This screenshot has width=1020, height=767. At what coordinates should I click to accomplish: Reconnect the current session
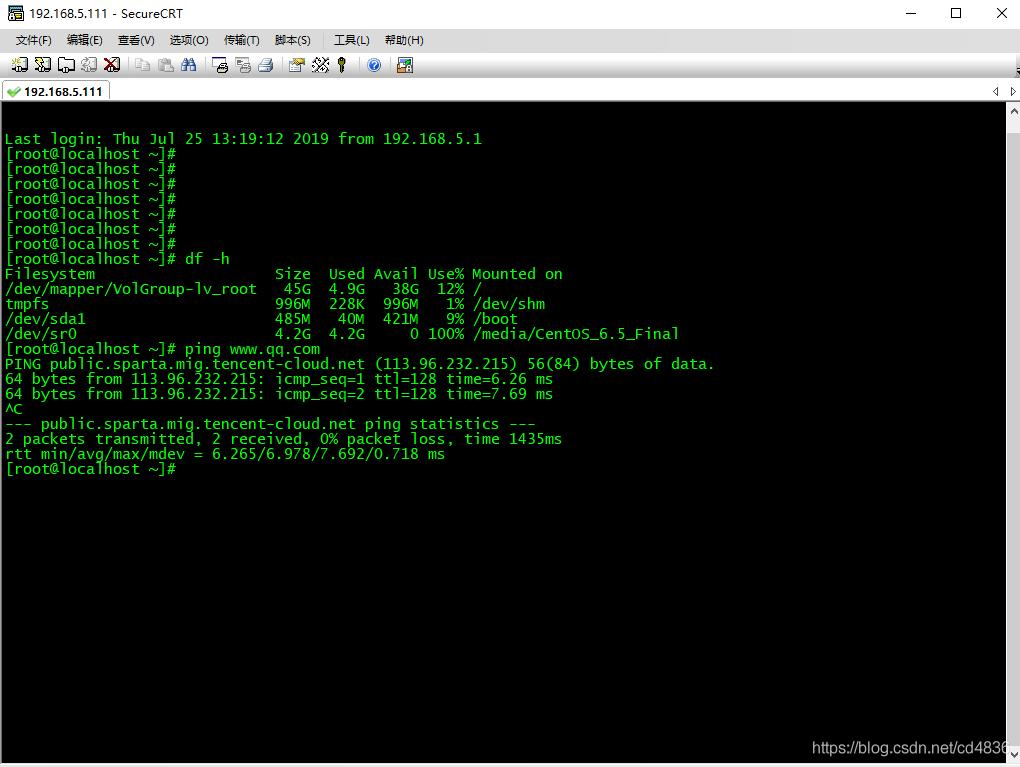tap(88, 65)
